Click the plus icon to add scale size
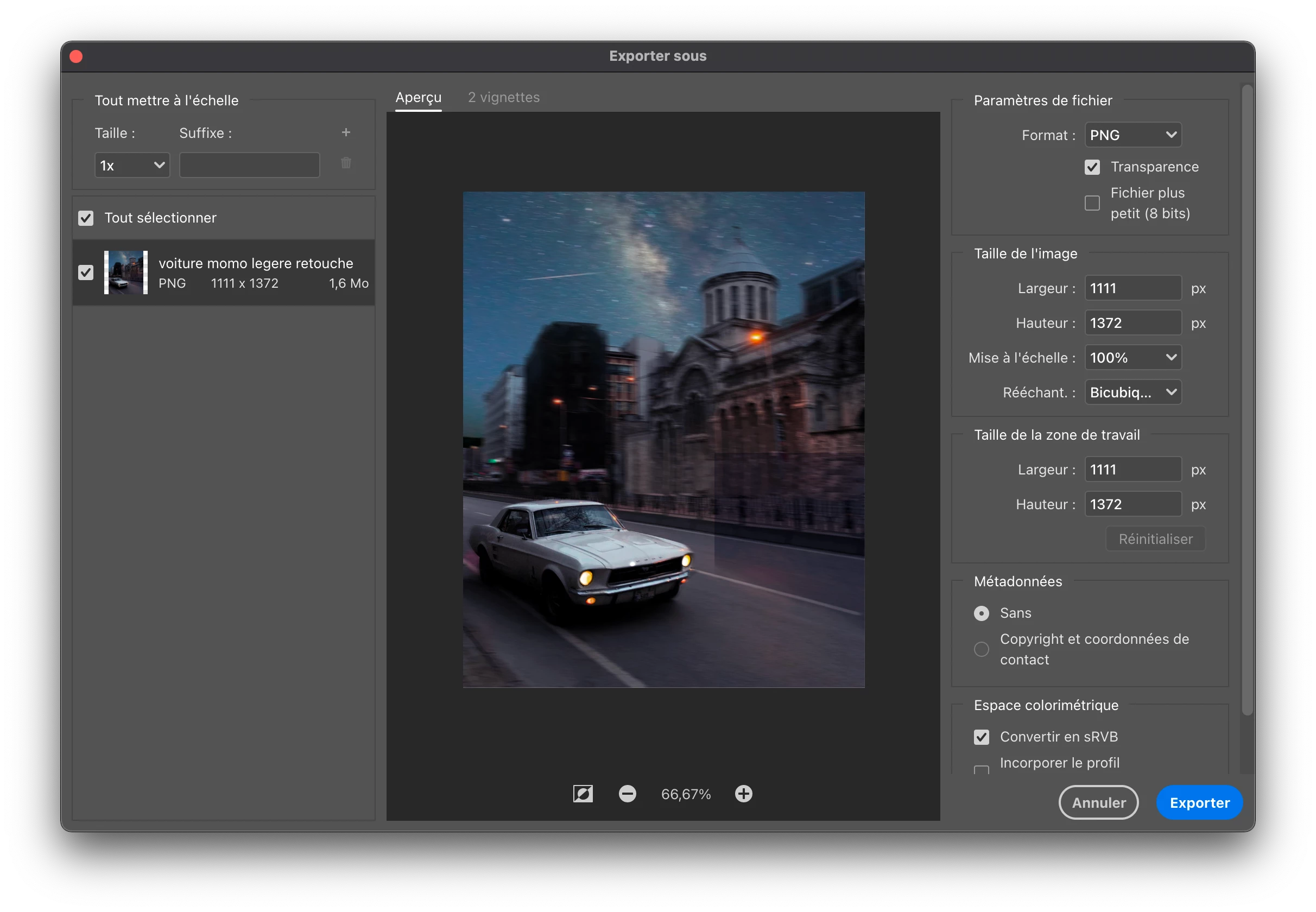This screenshot has height=912, width=1316. [x=346, y=132]
